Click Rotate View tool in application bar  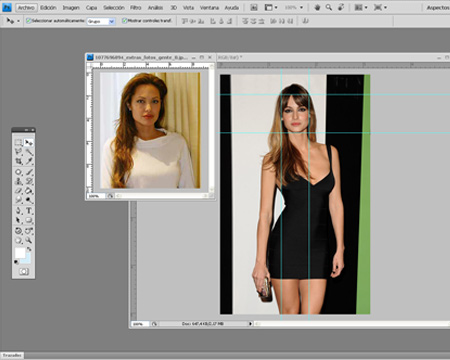[341, 7]
